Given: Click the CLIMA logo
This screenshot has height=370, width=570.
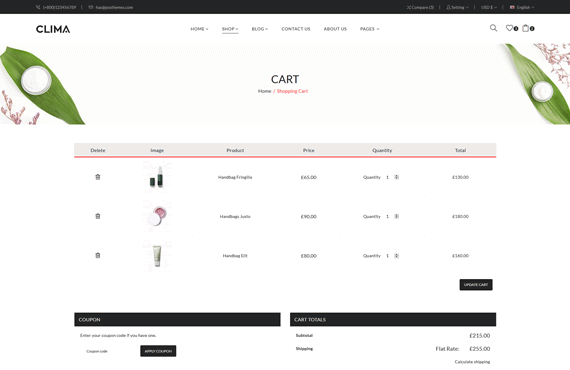Looking at the screenshot, I should (53, 29).
